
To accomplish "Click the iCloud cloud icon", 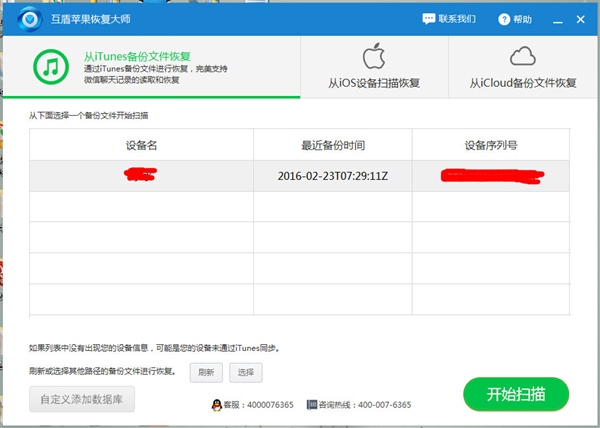I will pos(523,55).
